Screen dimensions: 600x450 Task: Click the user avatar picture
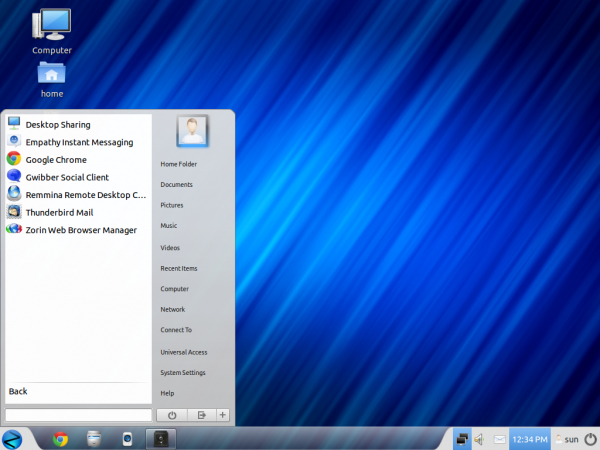pos(192,131)
